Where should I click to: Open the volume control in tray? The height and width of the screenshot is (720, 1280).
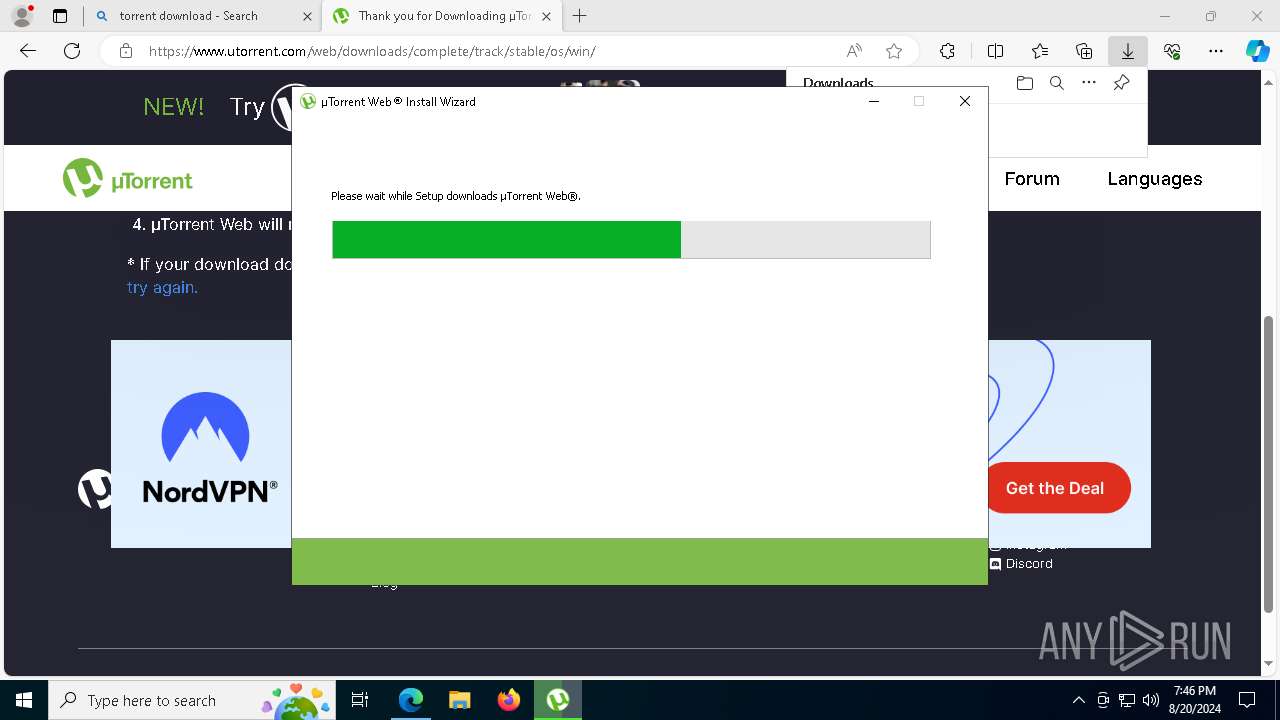pos(1151,700)
